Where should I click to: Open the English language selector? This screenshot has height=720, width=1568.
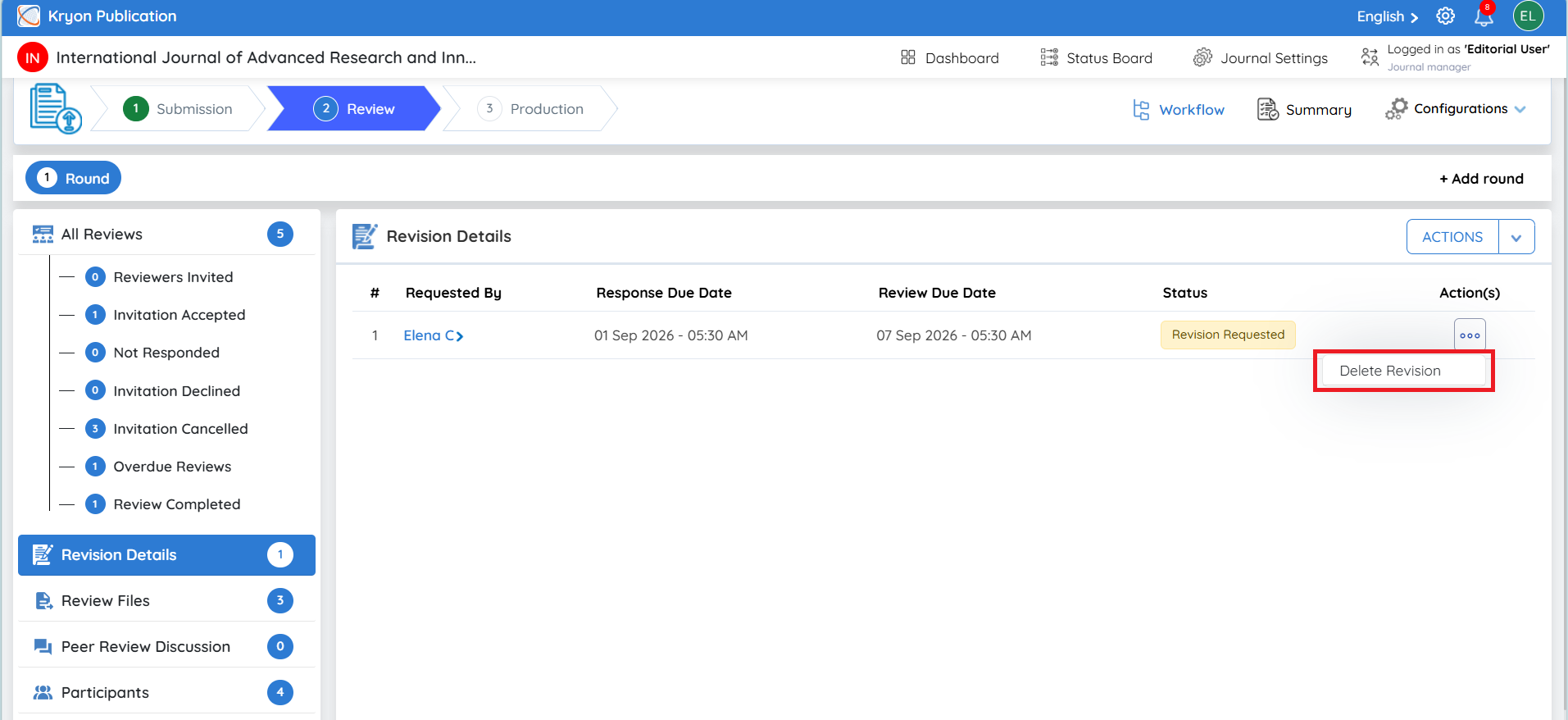coord(1387,16)
